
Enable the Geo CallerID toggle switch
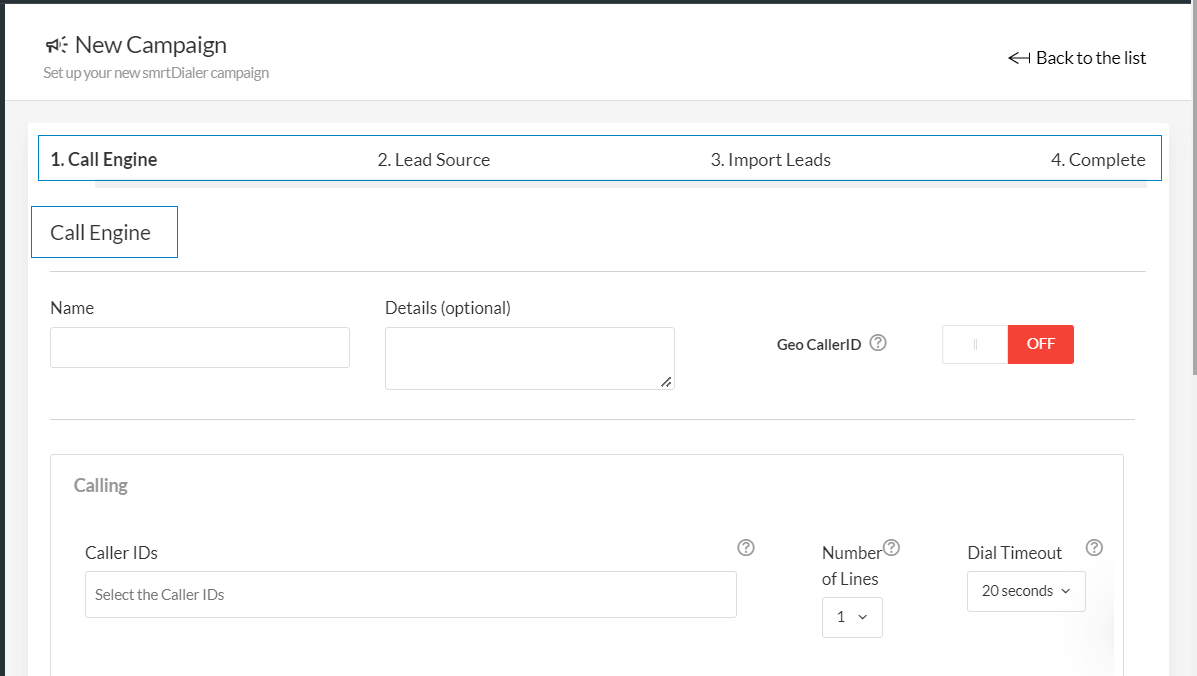point(1007,344)
